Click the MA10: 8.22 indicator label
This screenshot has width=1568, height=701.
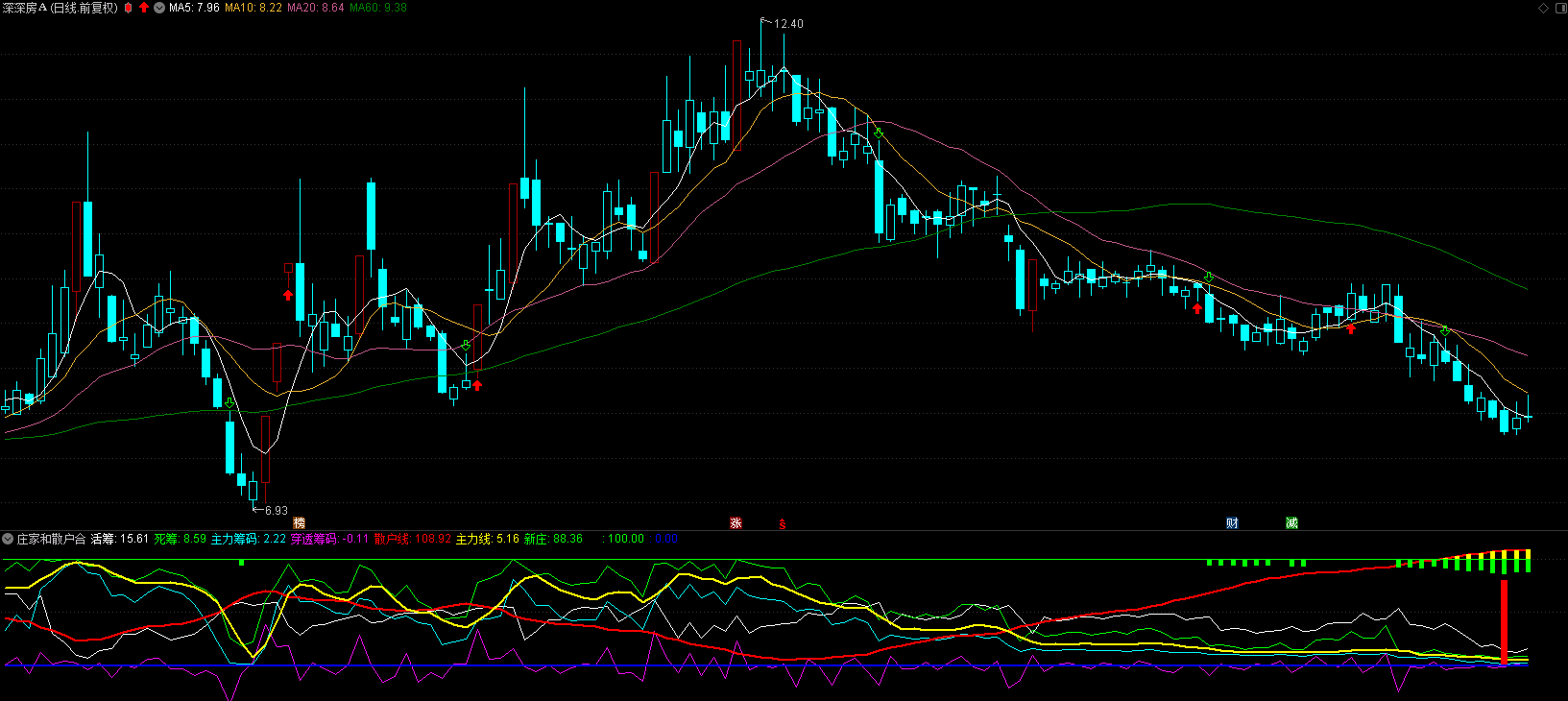[253, 8]
